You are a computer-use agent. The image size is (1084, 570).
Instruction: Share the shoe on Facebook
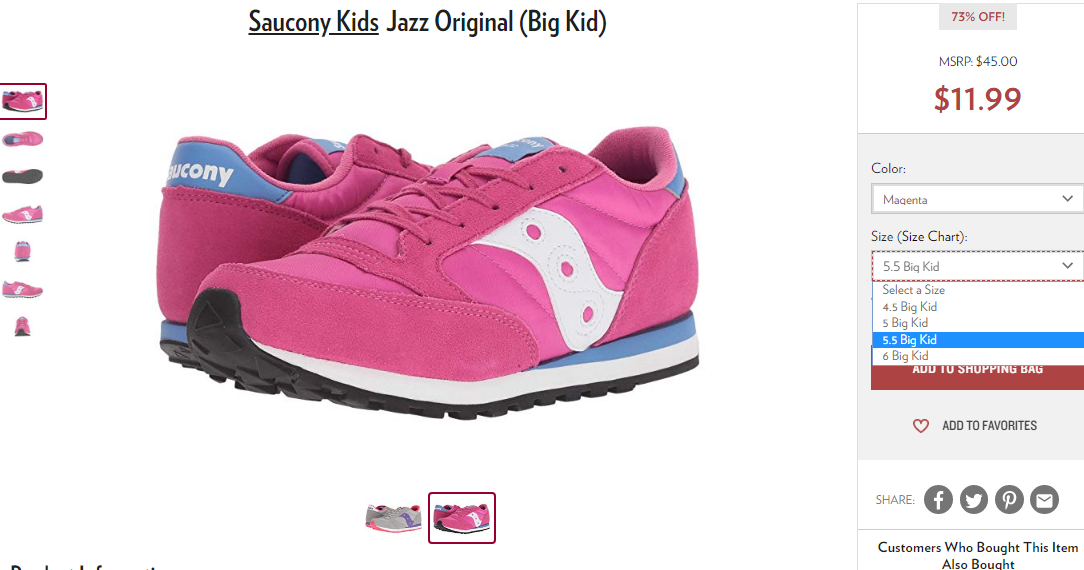tap(938, 499)
